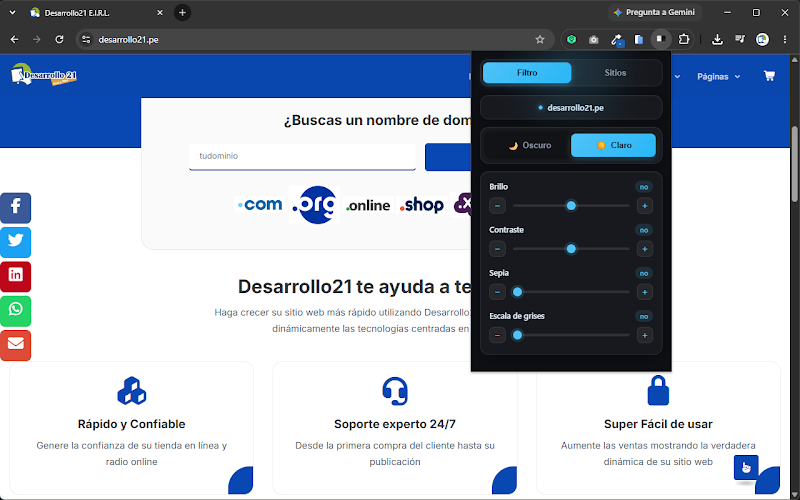
Task: Expand the Páginas dropdown menu
Action: point(718,77)
